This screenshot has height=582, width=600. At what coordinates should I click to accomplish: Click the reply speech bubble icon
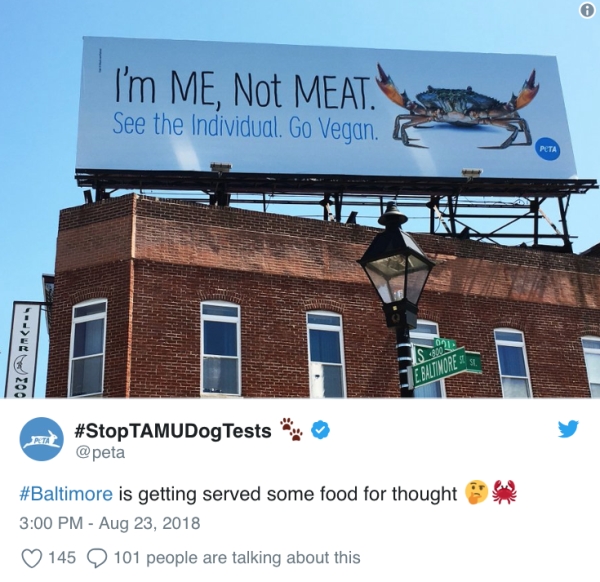coord(98,558)
